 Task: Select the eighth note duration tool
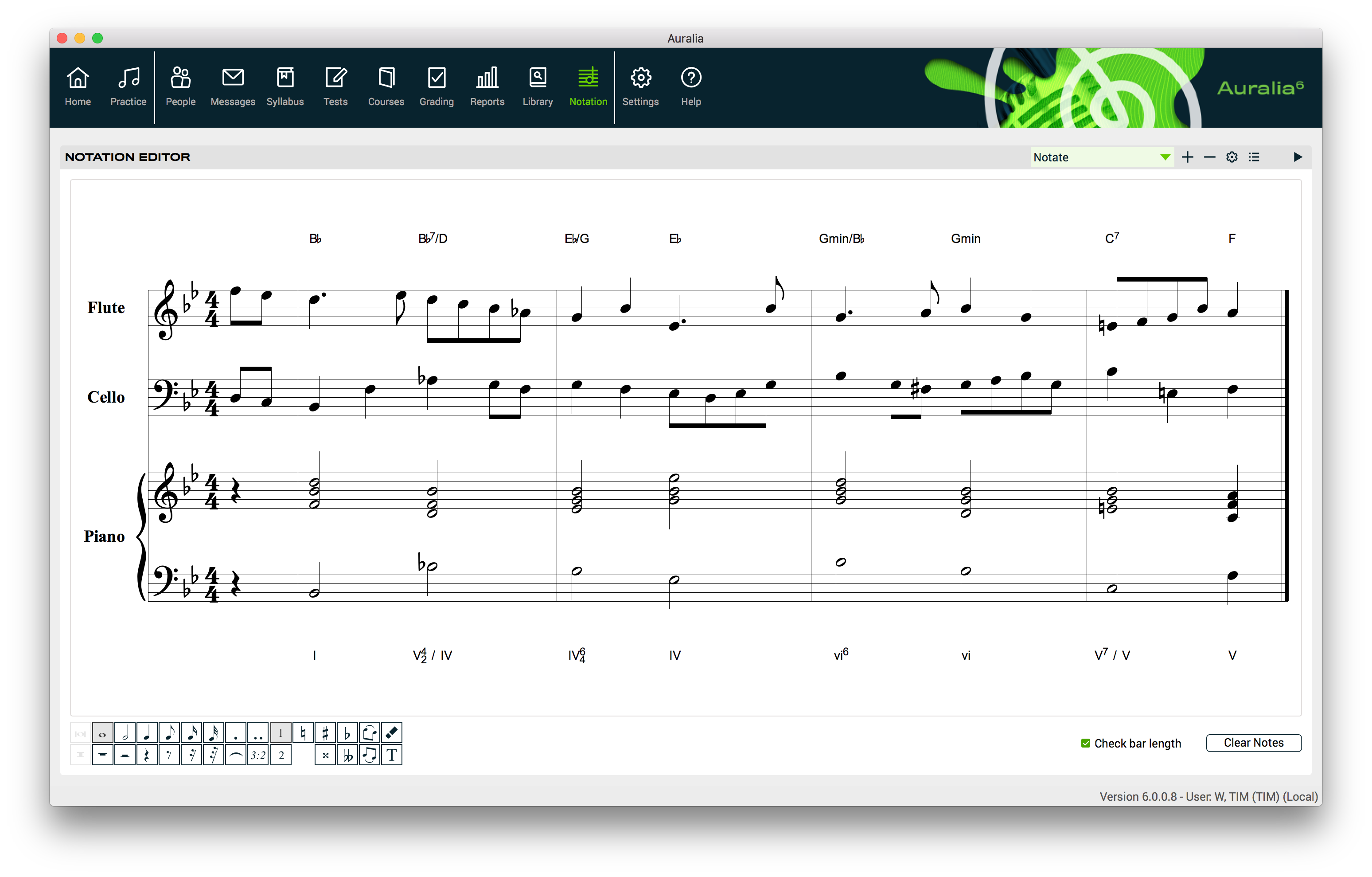tap(169, 733)
